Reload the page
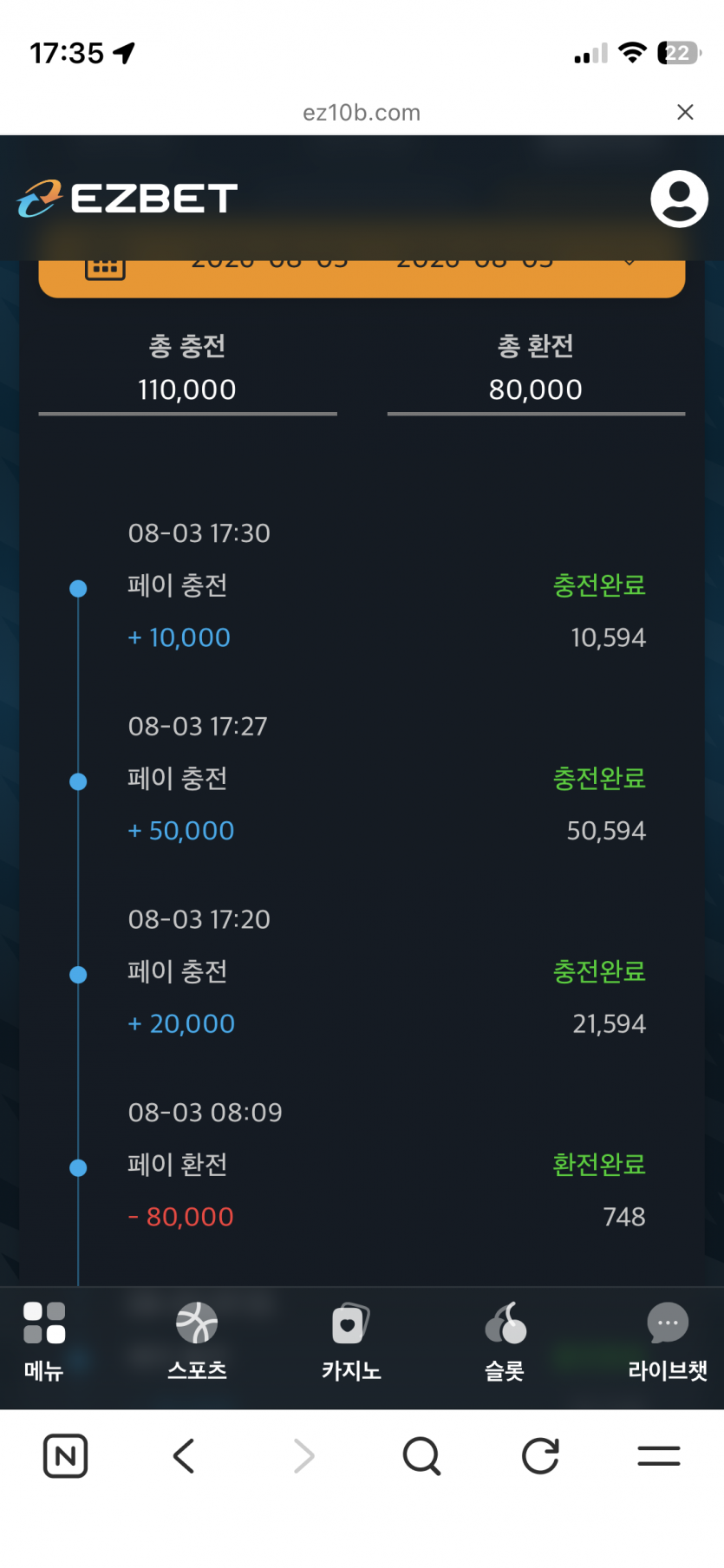 tap(540, 1455)
